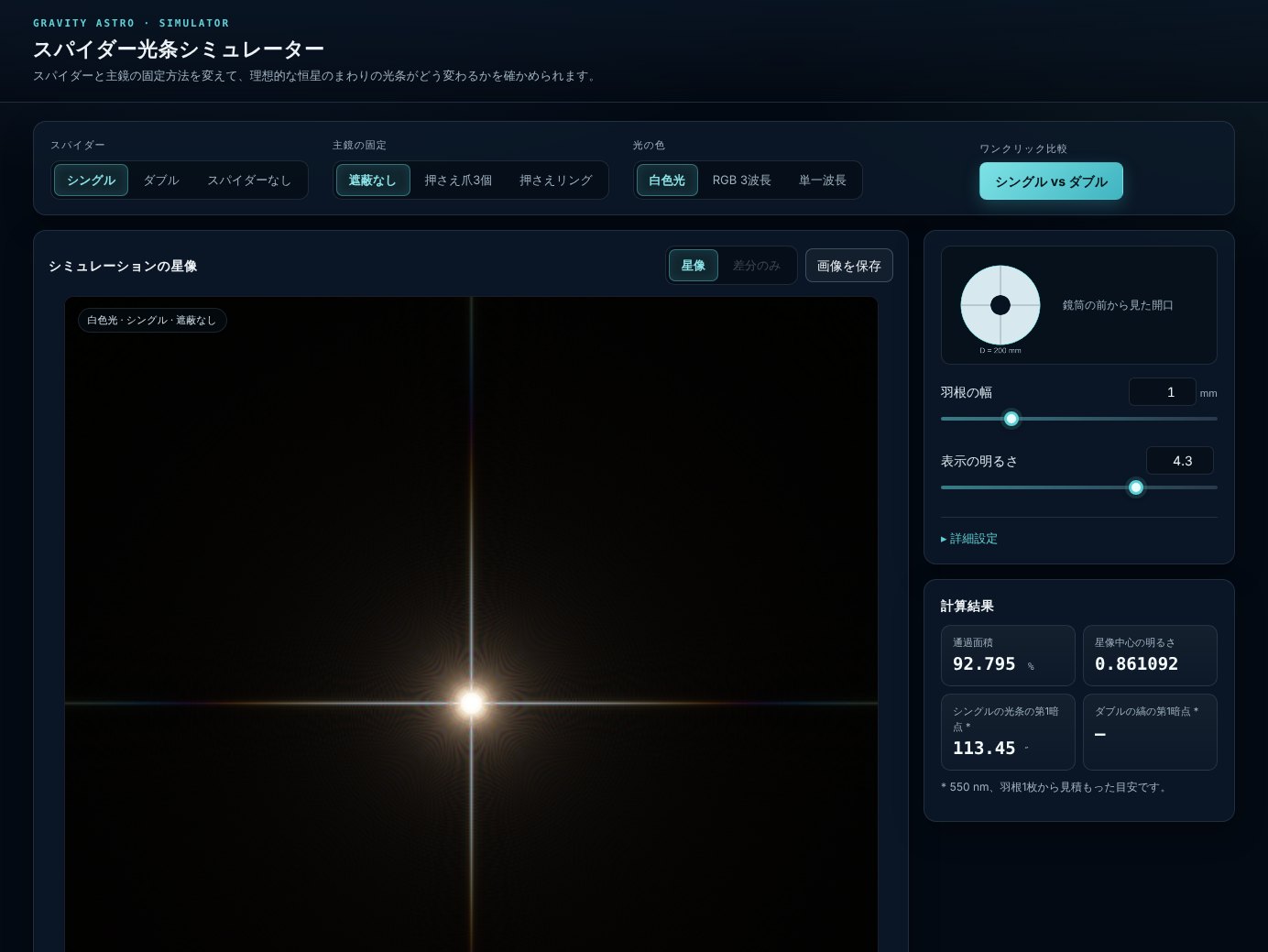Screen dimensions: 1268x952
Task: Switch light color to RGB 3波長
Action: coord(742,181)
